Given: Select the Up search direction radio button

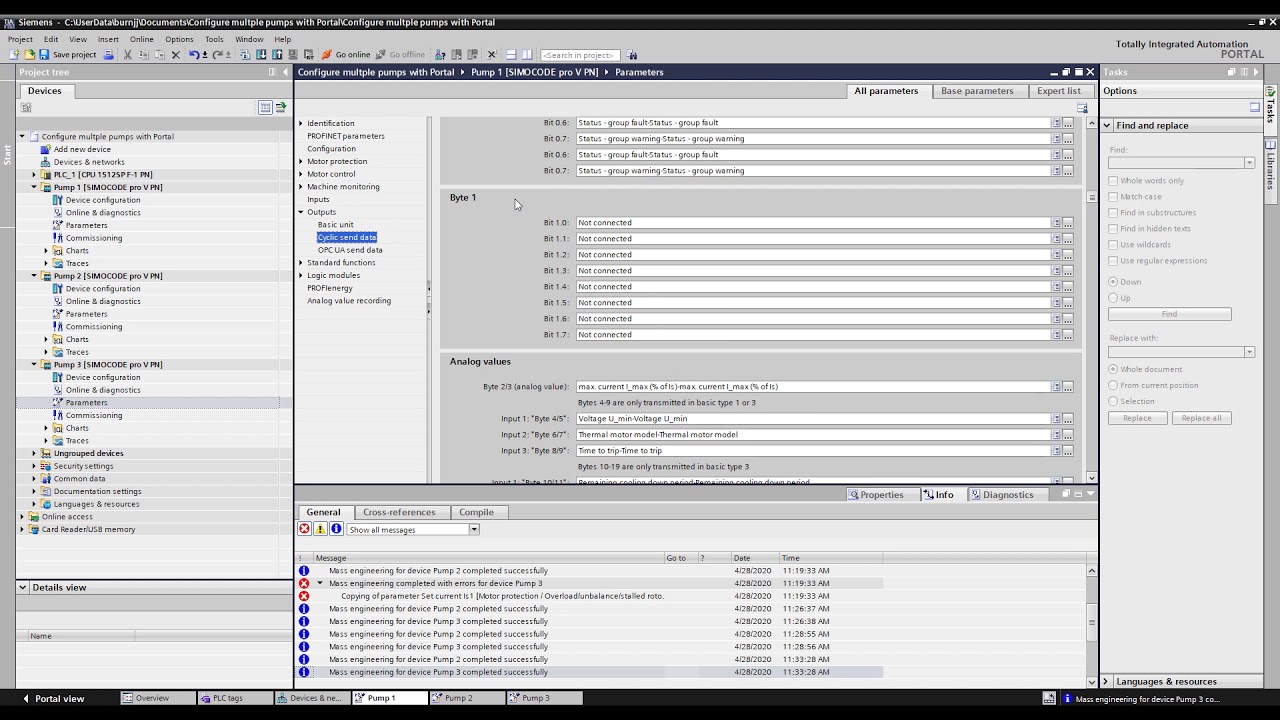Looking at the screenshot, I should (1113, 298).
